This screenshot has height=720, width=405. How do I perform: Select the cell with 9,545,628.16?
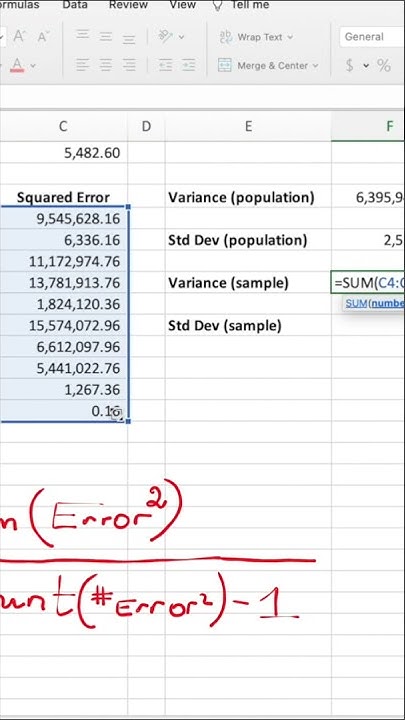pyautogui.click(x=63, y=219)
